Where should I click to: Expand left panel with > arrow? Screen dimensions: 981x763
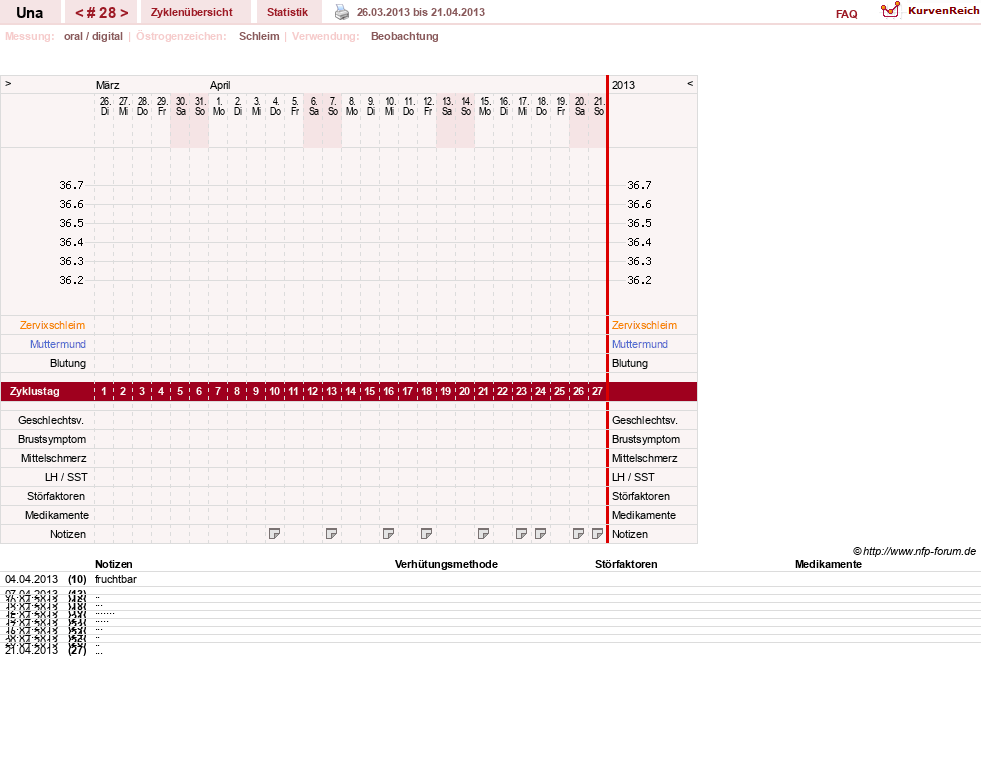[8, 83]
